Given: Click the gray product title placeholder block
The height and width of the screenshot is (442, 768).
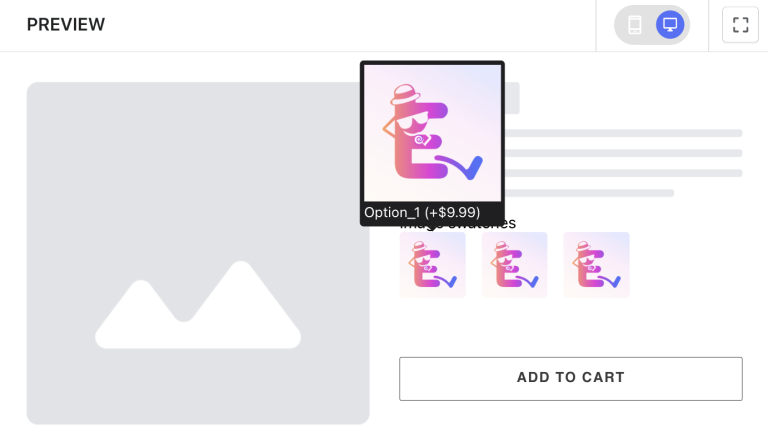Looking at the screenshot, I should point(512,98).
